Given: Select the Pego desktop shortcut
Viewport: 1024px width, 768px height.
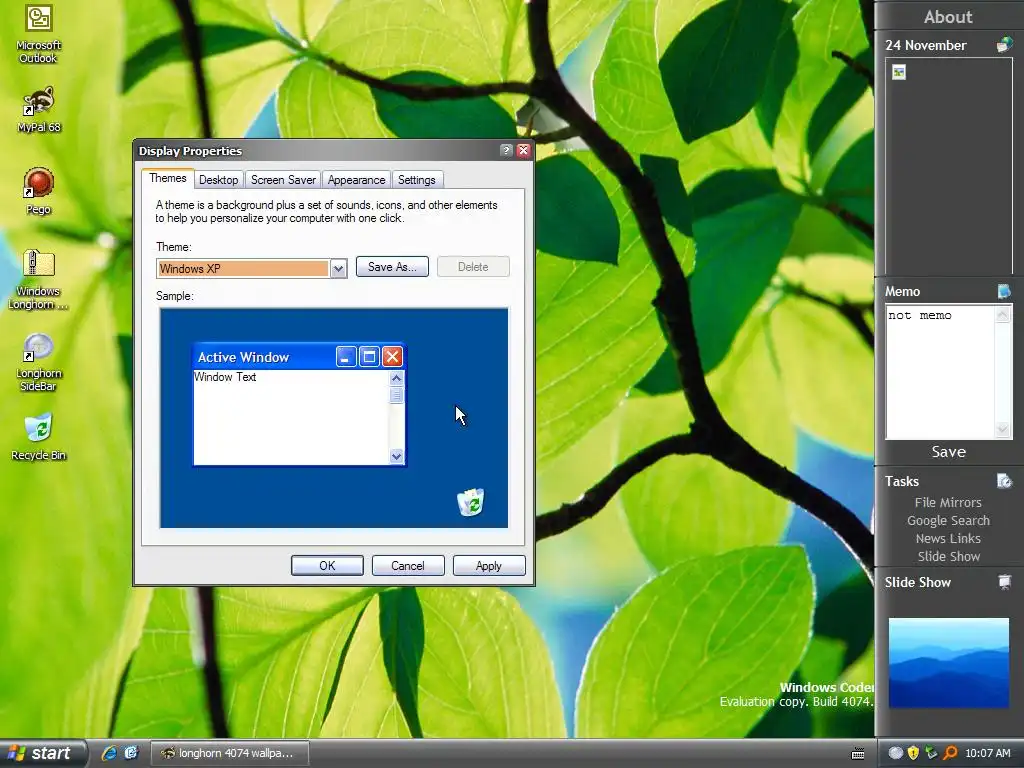Looking at the screenshot, I should (39, 191).
